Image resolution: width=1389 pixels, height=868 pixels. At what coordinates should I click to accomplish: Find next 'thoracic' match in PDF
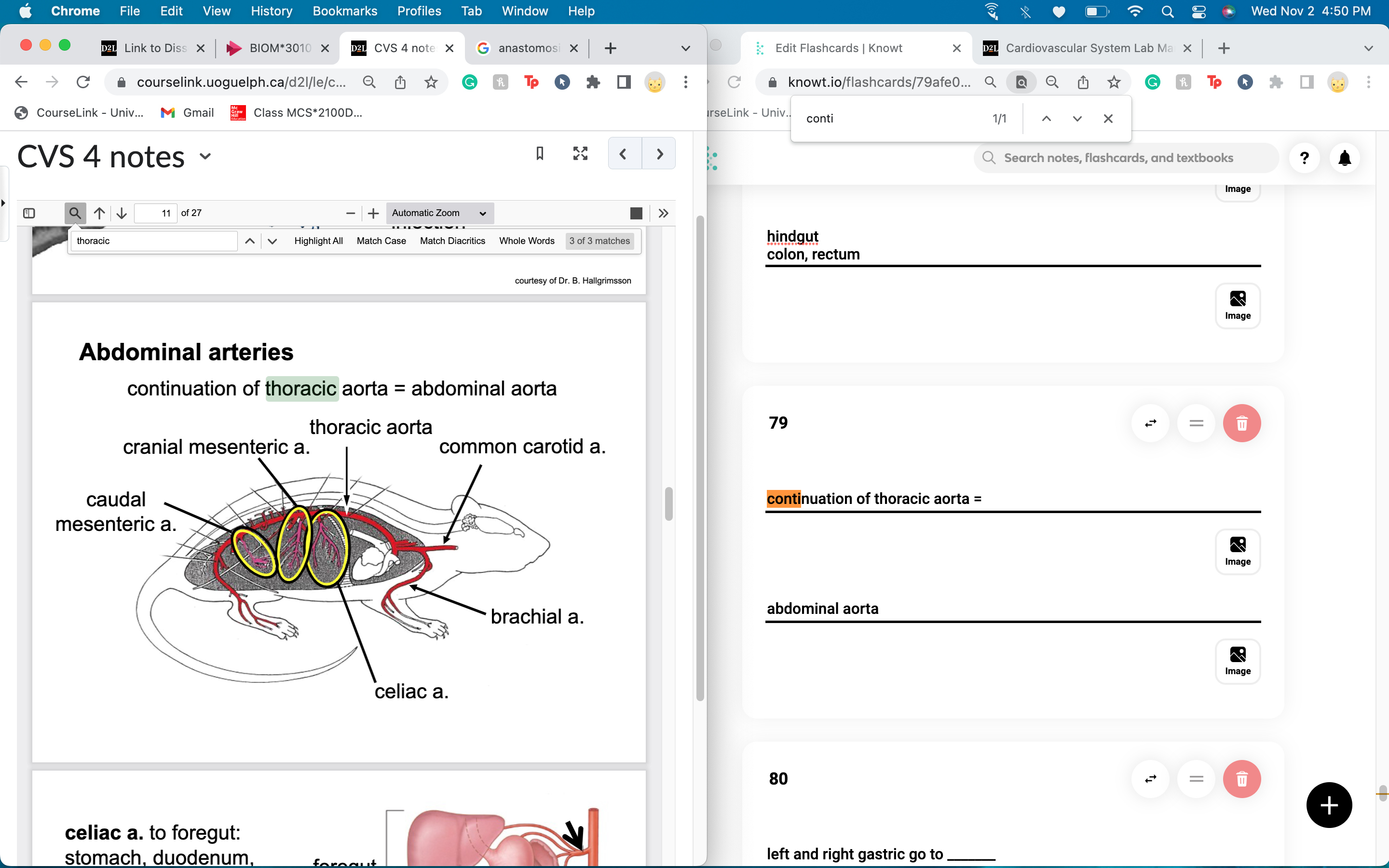[272, 241]
